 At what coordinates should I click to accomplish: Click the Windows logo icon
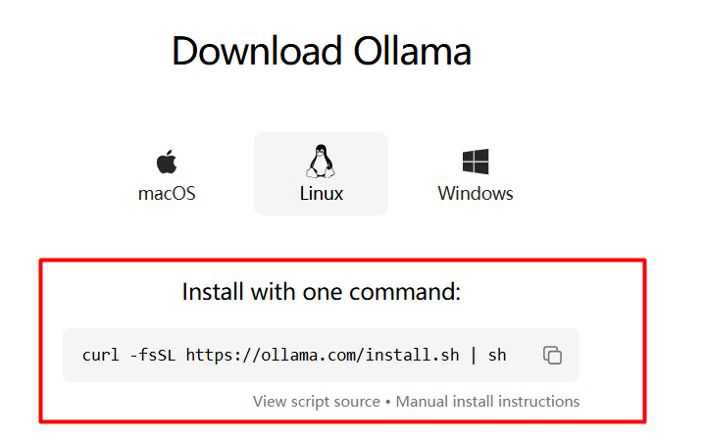[475, 161]
